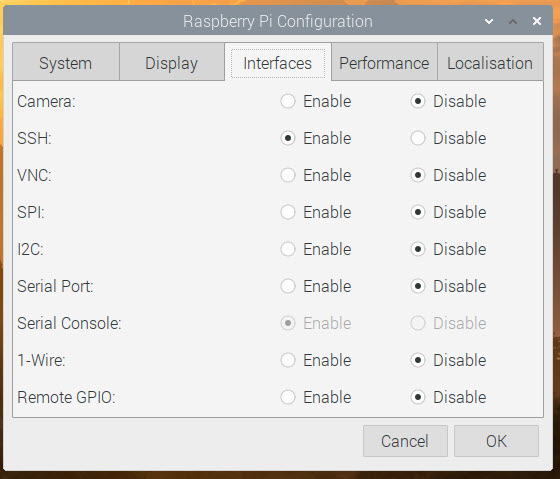
Task: Go to the Performance tab
Action: click(384, 62)
